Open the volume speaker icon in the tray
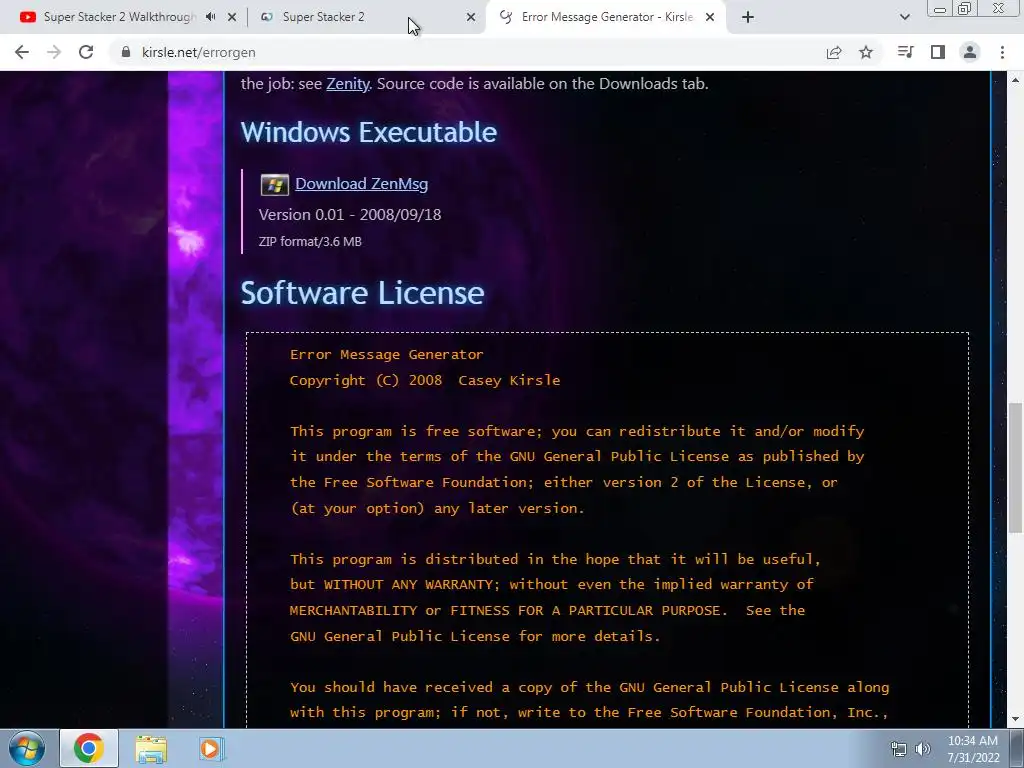This screenshot has width=1024, height=768. click(923, 749)
